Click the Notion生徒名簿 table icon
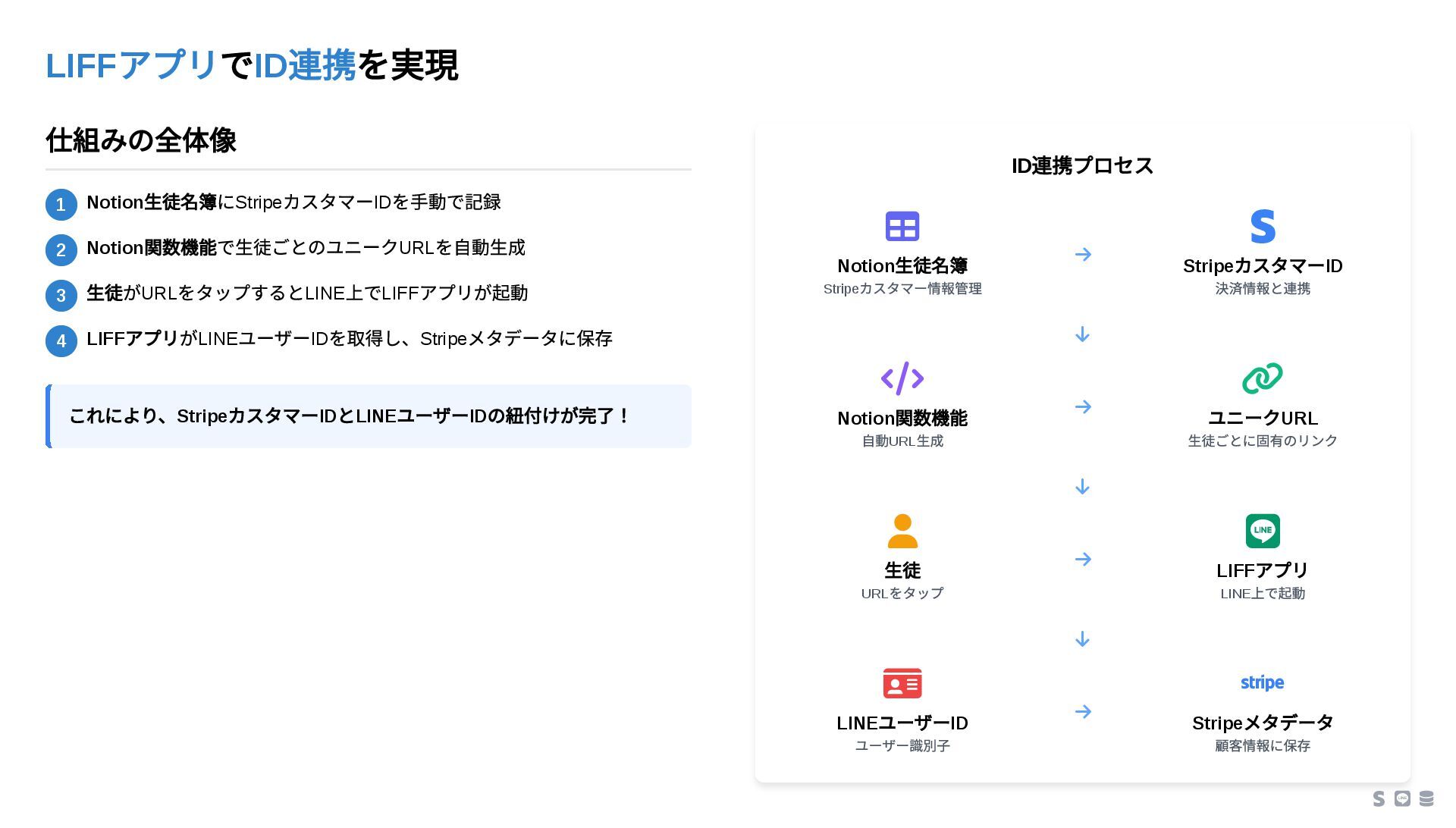The image size is (1456, 828). (x=902, y=226)
